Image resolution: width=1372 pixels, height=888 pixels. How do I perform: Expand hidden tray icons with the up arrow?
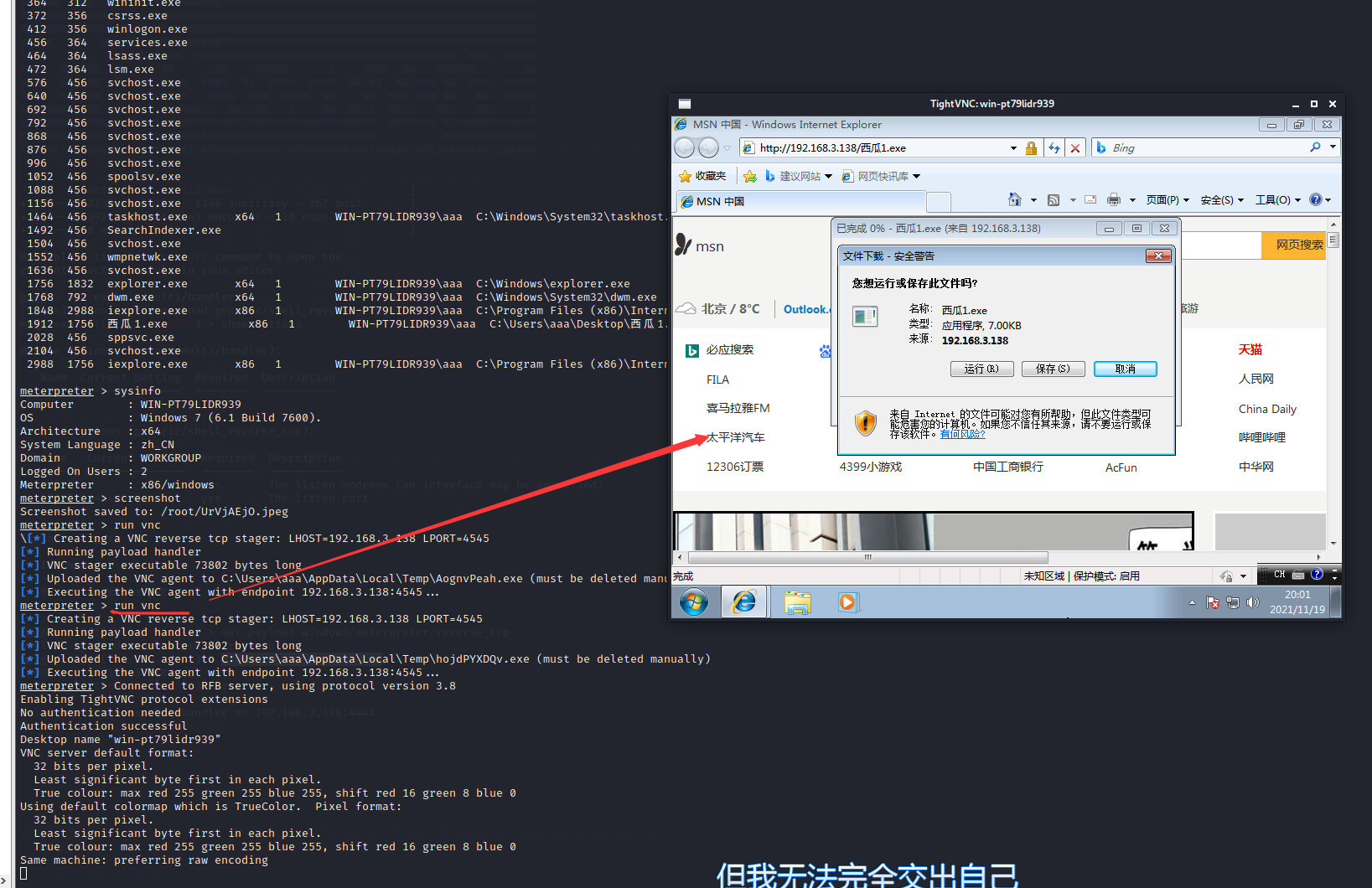tap(1192, 601)
